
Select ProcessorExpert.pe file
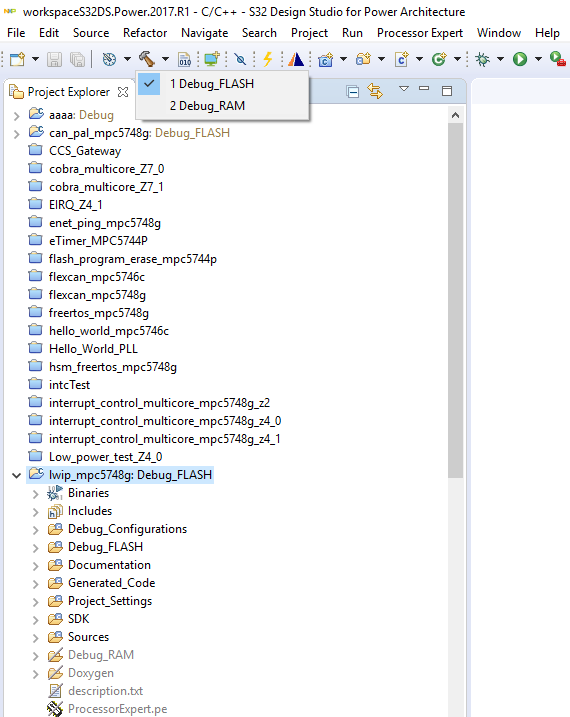[117, 709]
